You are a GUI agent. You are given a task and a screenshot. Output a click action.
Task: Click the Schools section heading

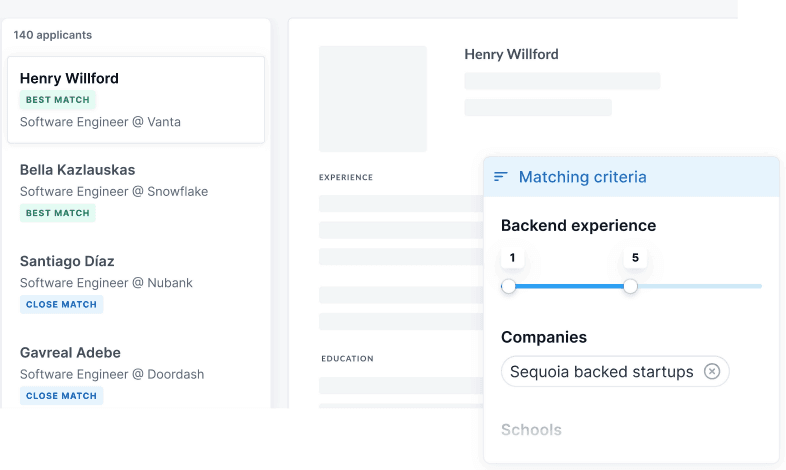click(x=531, y=430)
